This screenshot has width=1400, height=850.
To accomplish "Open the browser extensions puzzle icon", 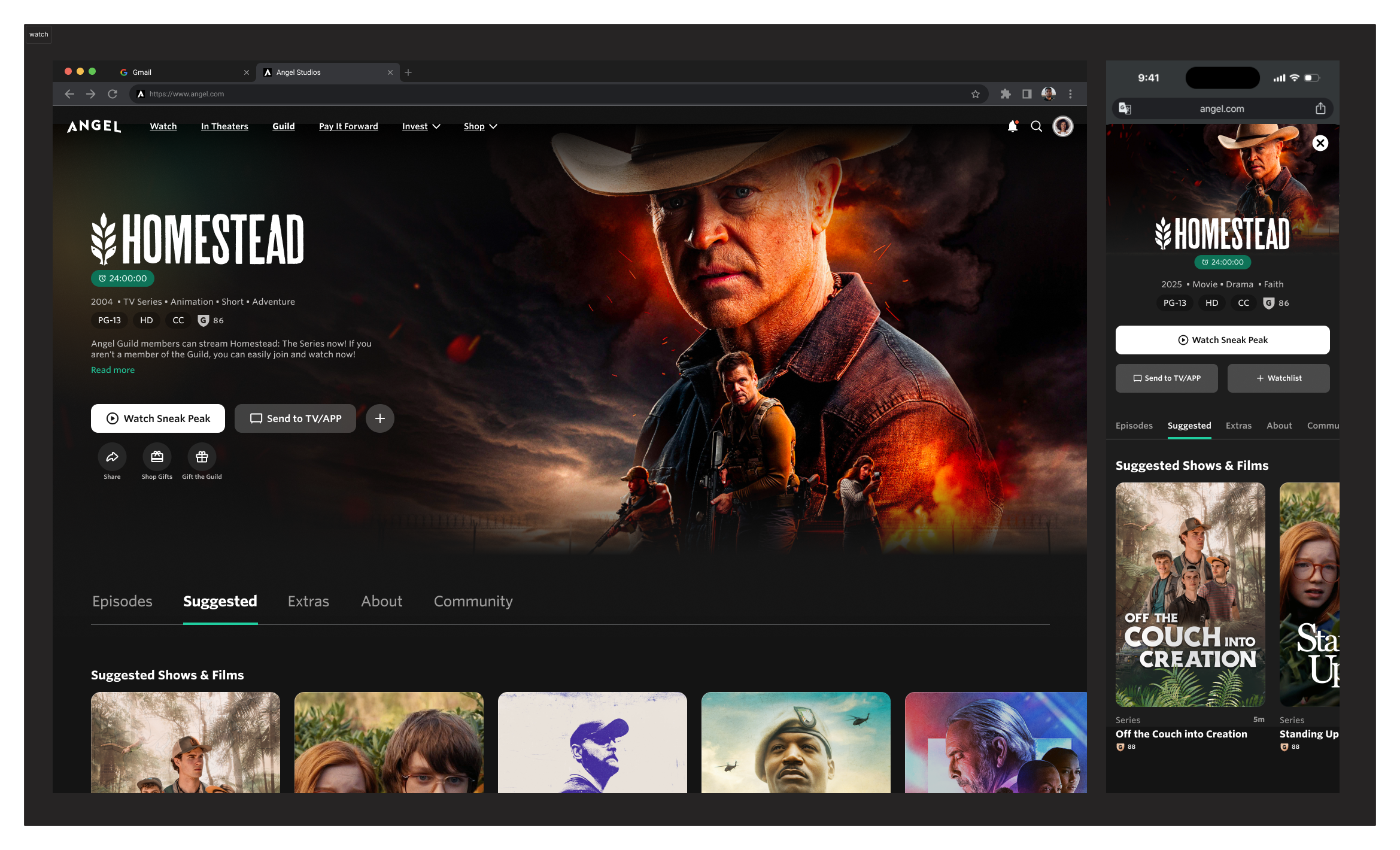I will click(x=1006, y=94).
